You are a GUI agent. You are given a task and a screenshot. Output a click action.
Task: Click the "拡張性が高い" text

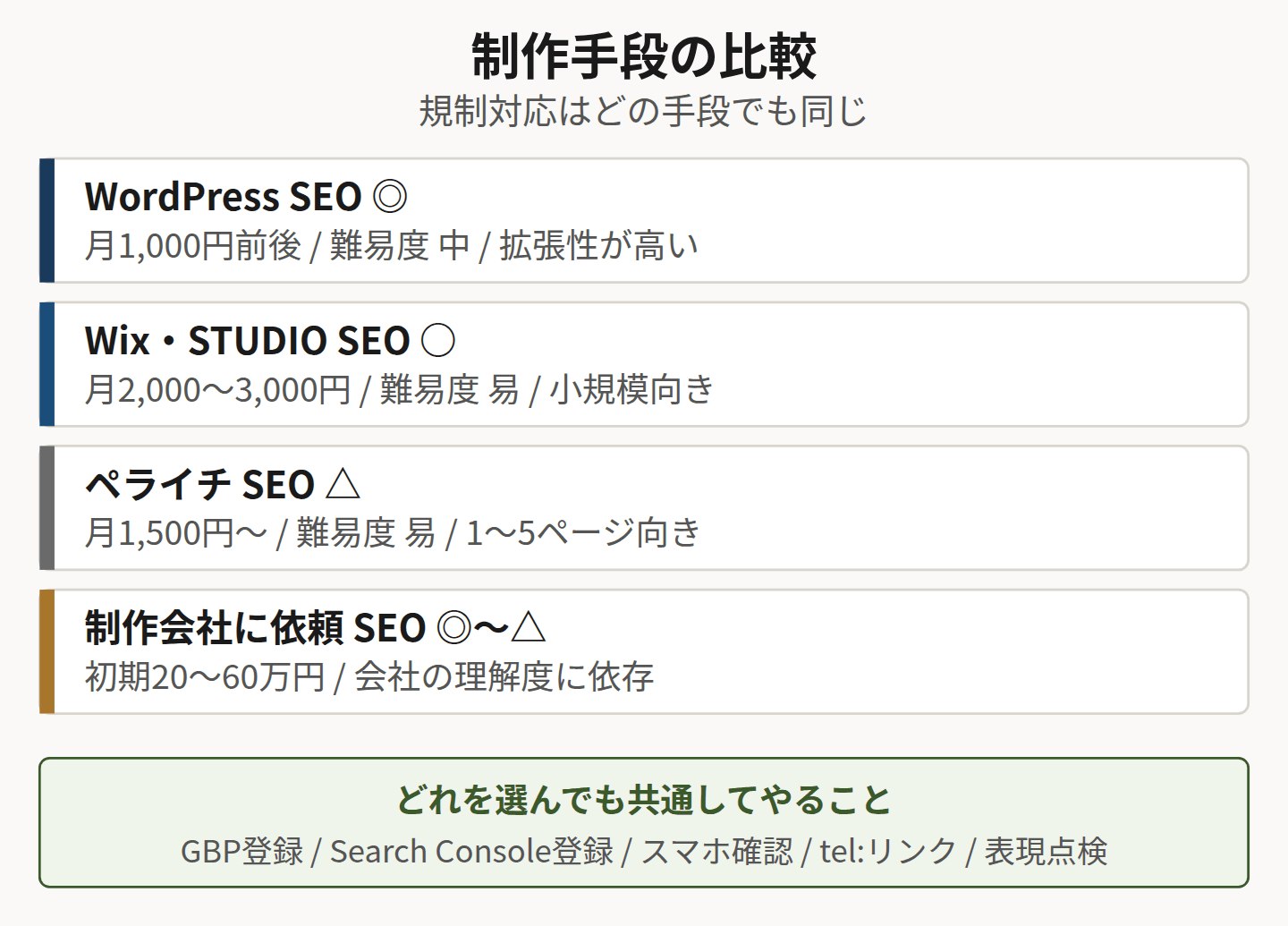(x=598, y=245)
